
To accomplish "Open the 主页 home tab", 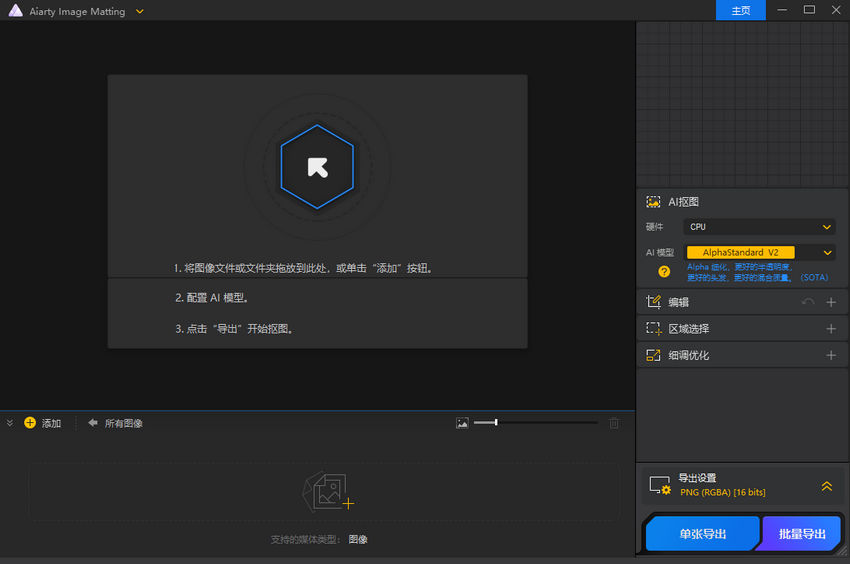I will pos(740,10).
